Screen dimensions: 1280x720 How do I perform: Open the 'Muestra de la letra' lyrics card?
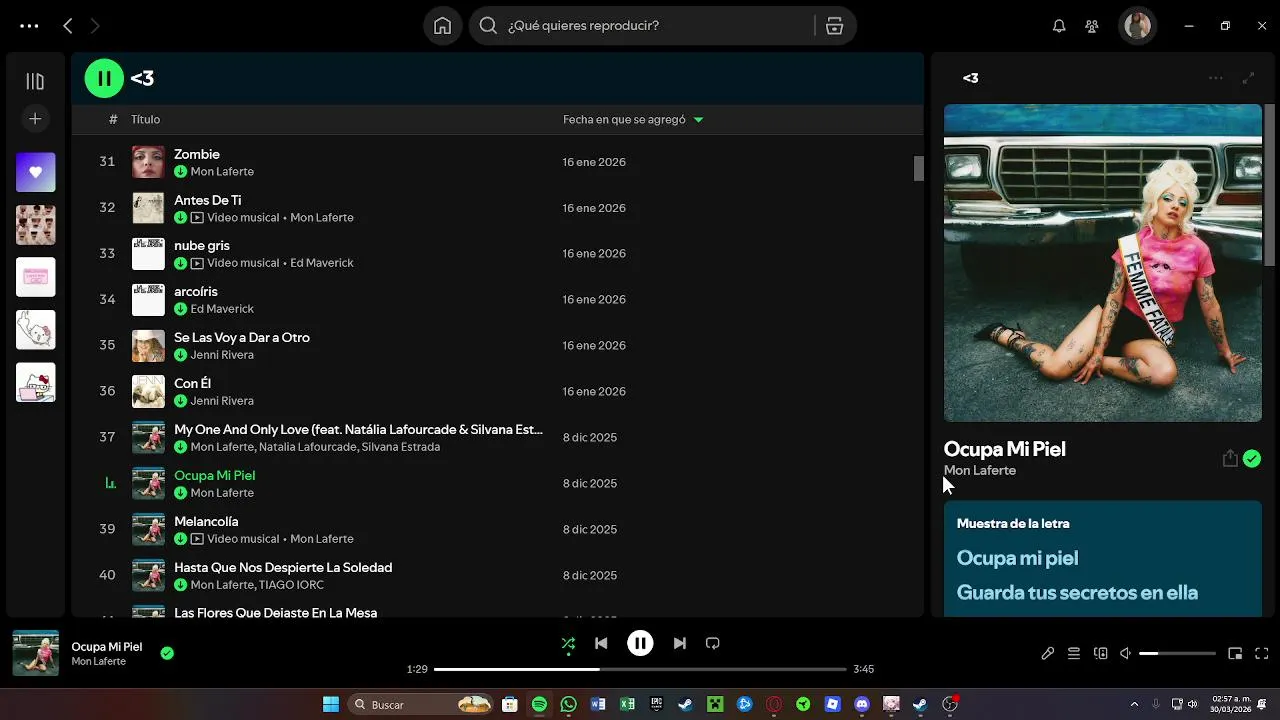pyautogui.click(x=1102, y=558)
